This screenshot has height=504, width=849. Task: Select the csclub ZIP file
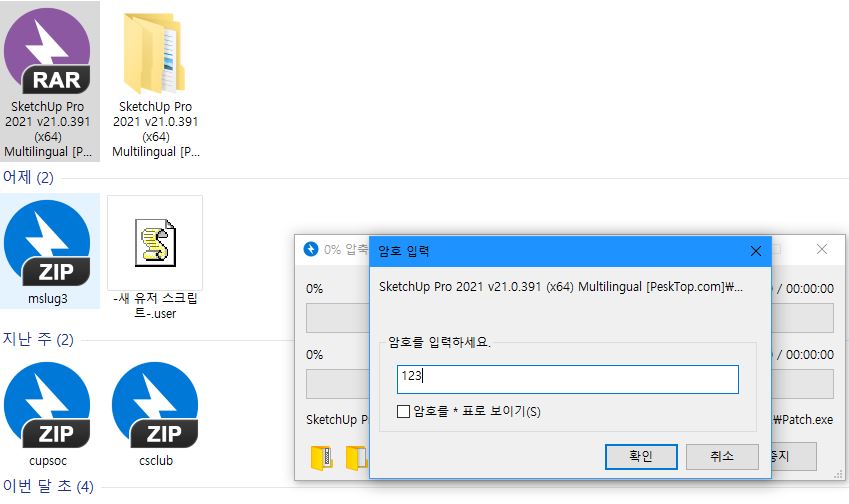(155, 414)
